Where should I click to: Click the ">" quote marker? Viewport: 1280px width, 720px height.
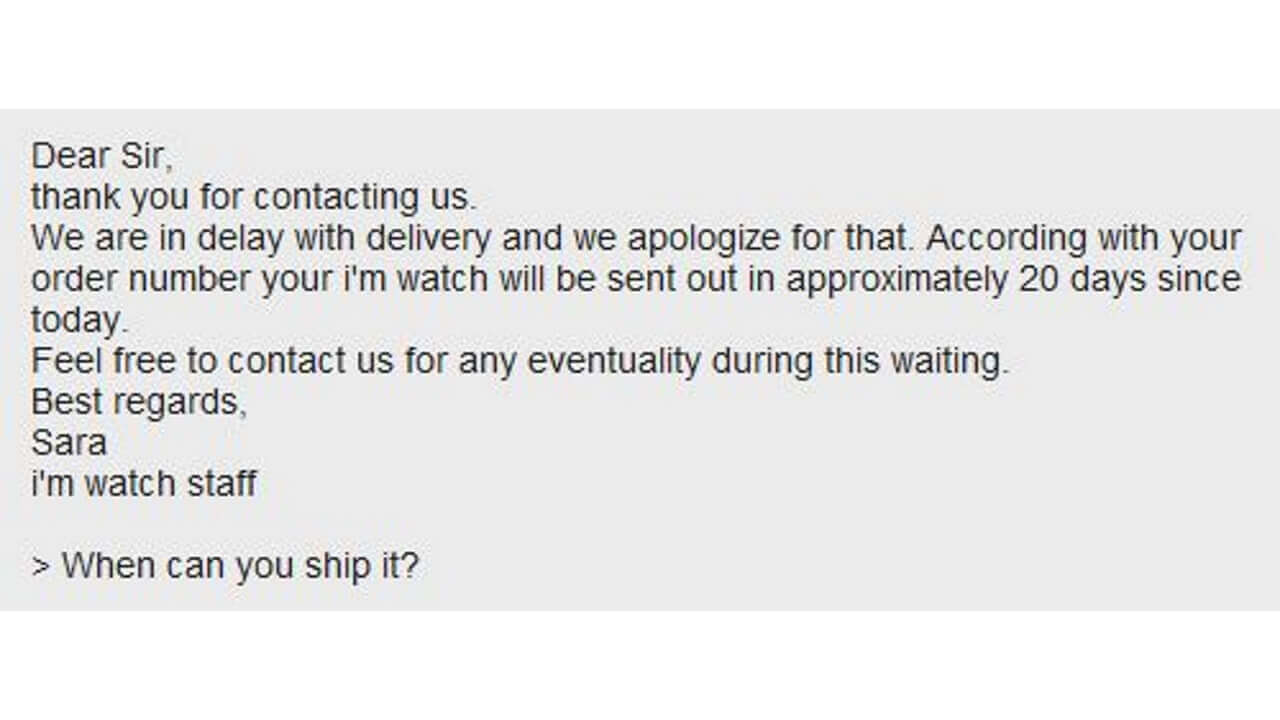40,566
